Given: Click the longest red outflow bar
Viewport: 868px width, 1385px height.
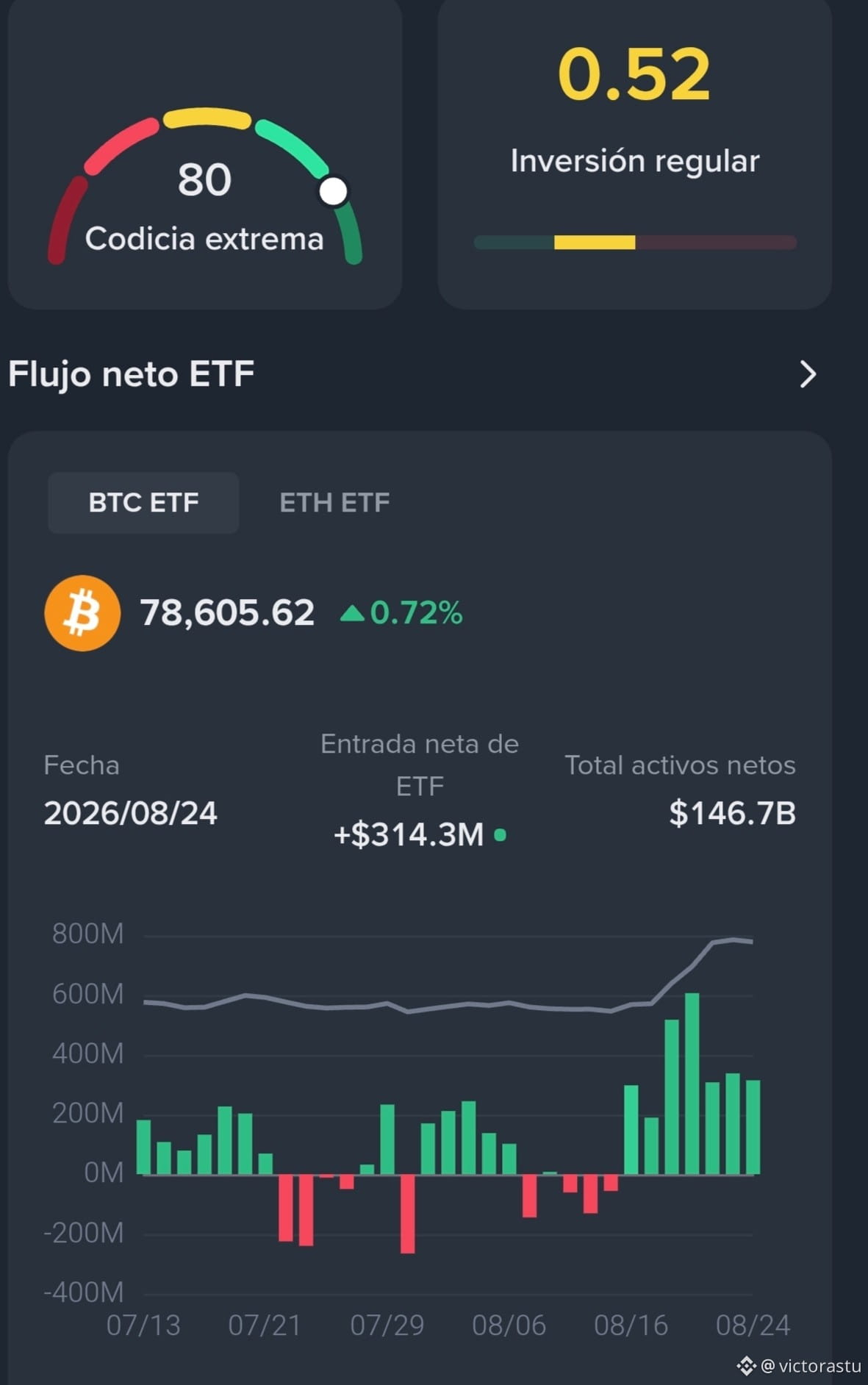Looking at the screenshot, I should 408,1213.
